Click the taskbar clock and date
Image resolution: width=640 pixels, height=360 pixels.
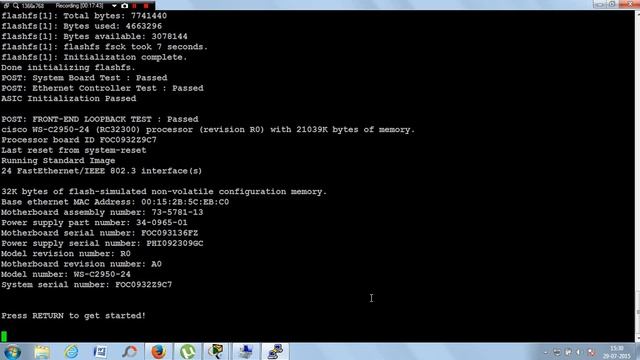[617, 352]
